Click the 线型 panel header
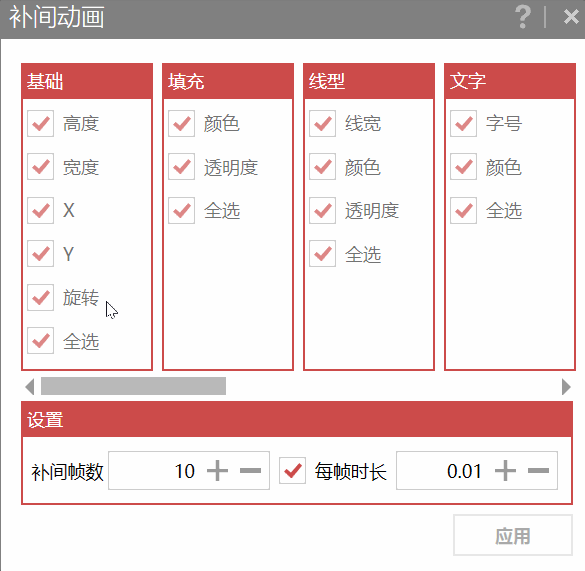 coord(369,81)
